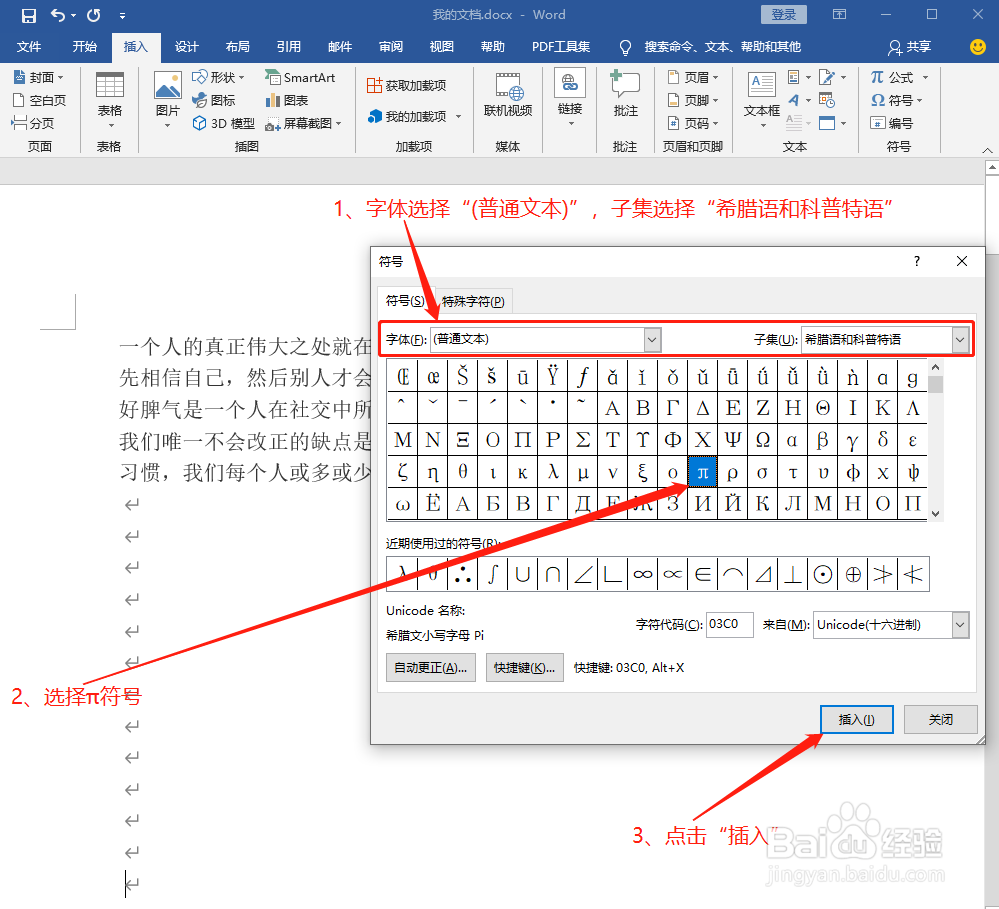Open symbol dialog help question mark
This screenshot has width=999, height=909.
[x=917, y=261]
